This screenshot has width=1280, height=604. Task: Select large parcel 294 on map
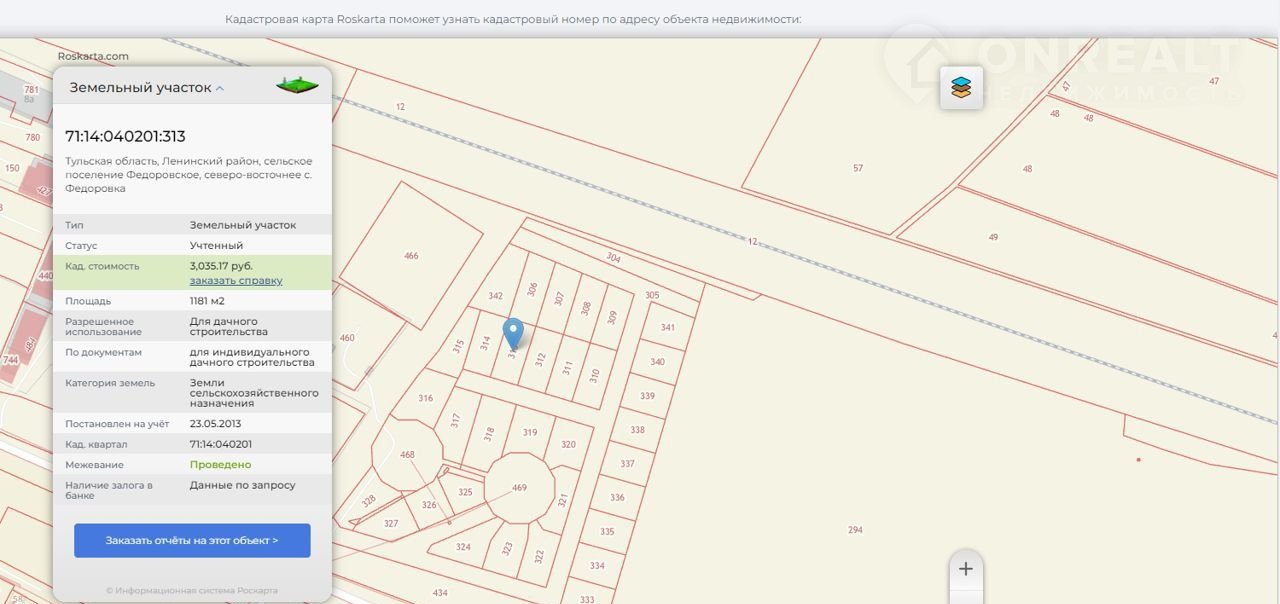855,530
